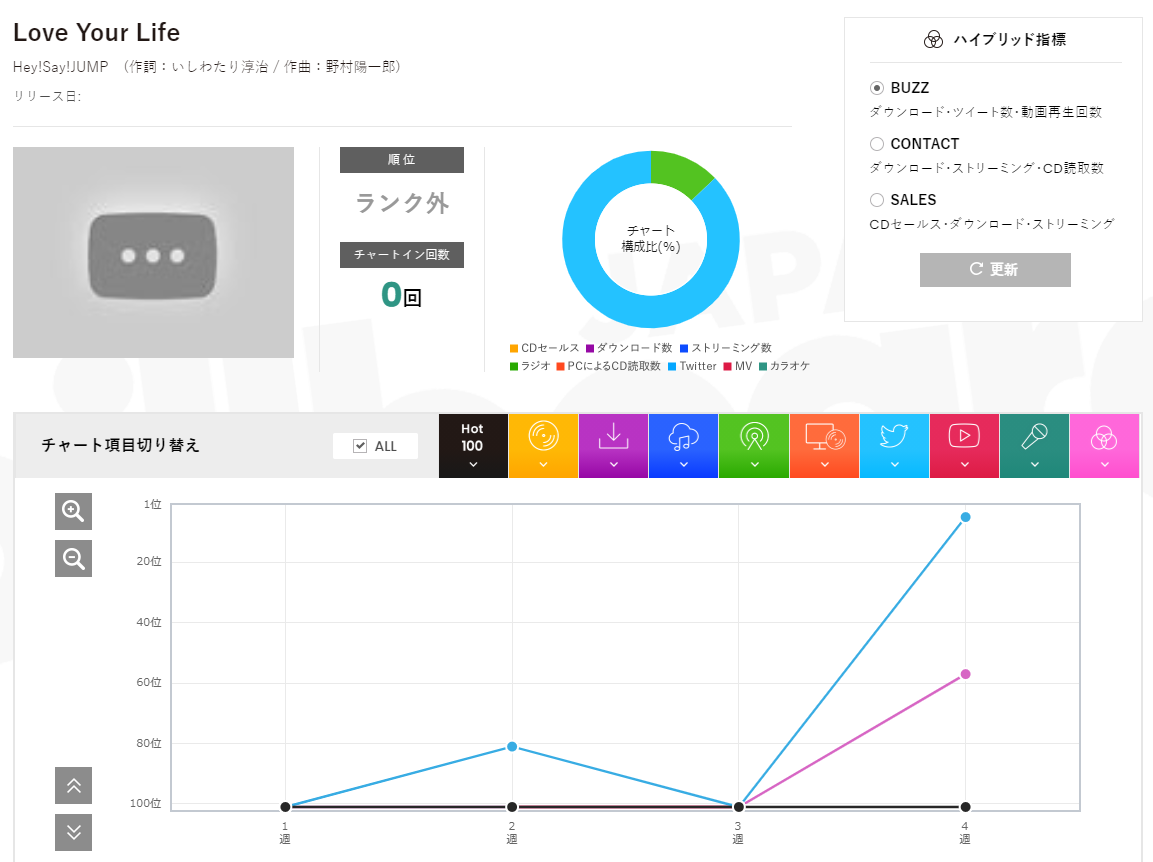Click the CDセールス legend swatch
Screen dimensions: 1153x862
pos(513,348)
